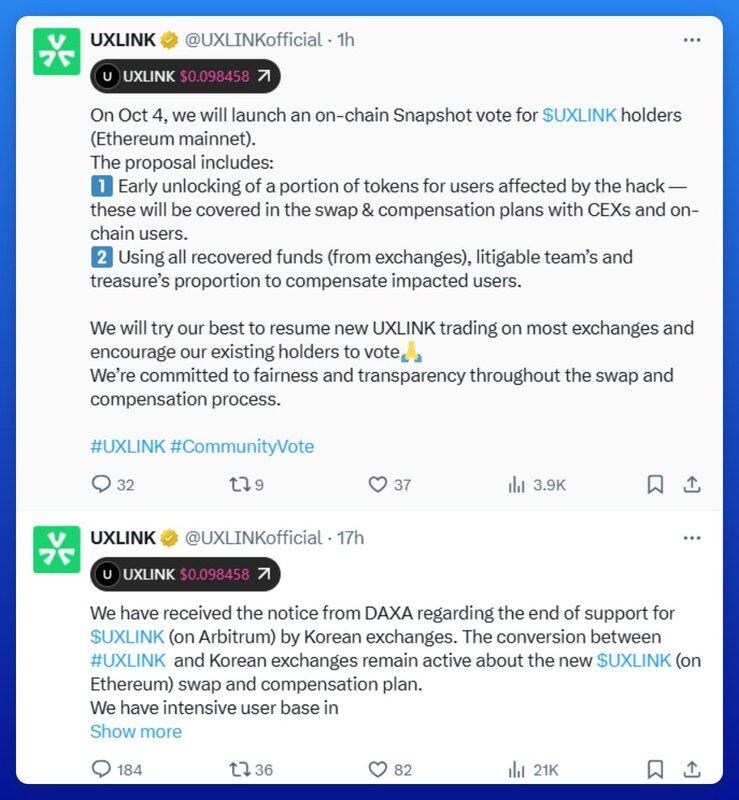This screenshot has width=739, height=800.
Task: Open the #UXLINK hashtag in first tweet
Action: (x=127, y=446)
